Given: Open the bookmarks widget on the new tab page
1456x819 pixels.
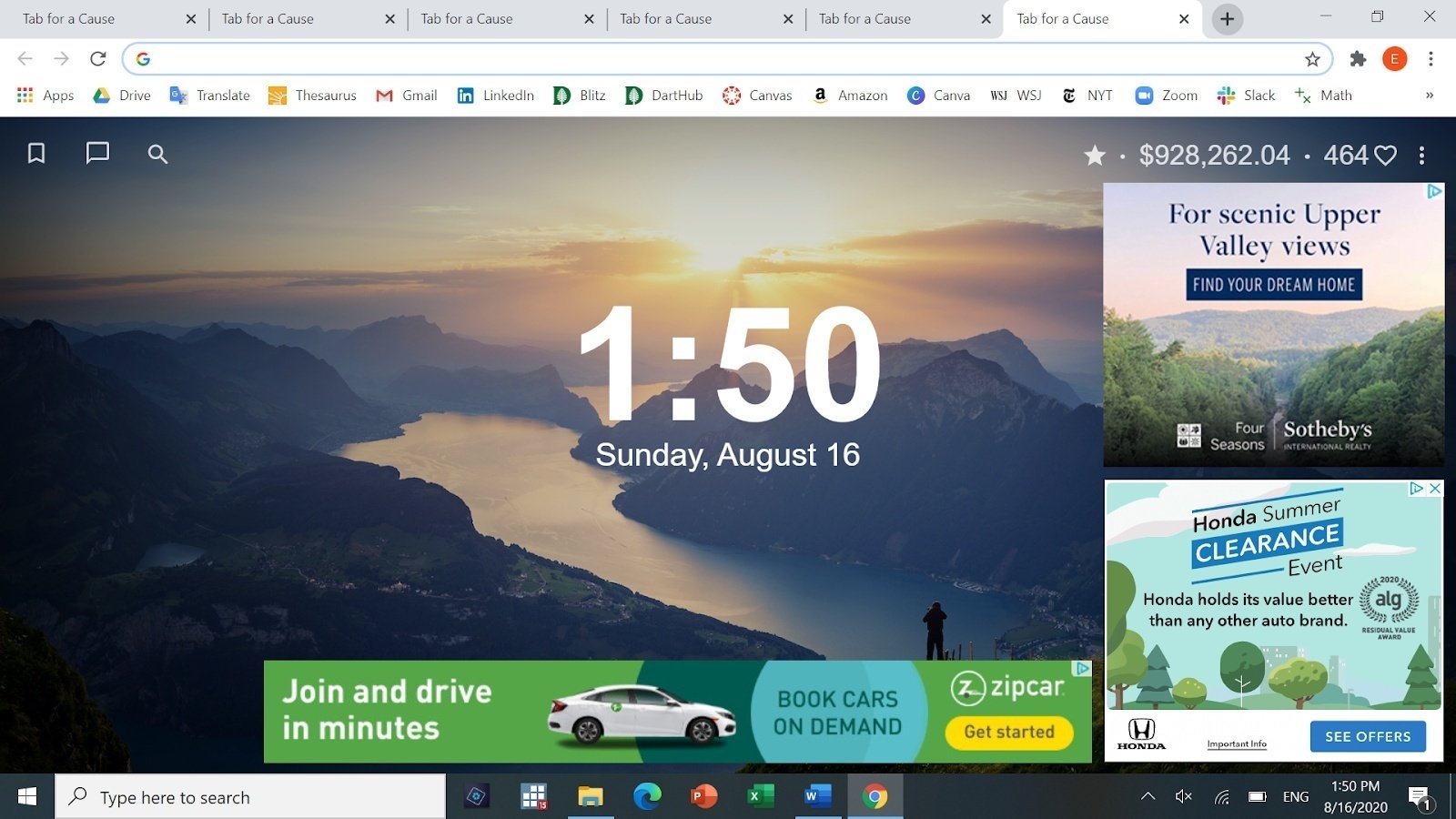Looking at the screenshot, I should pos(35,154).
